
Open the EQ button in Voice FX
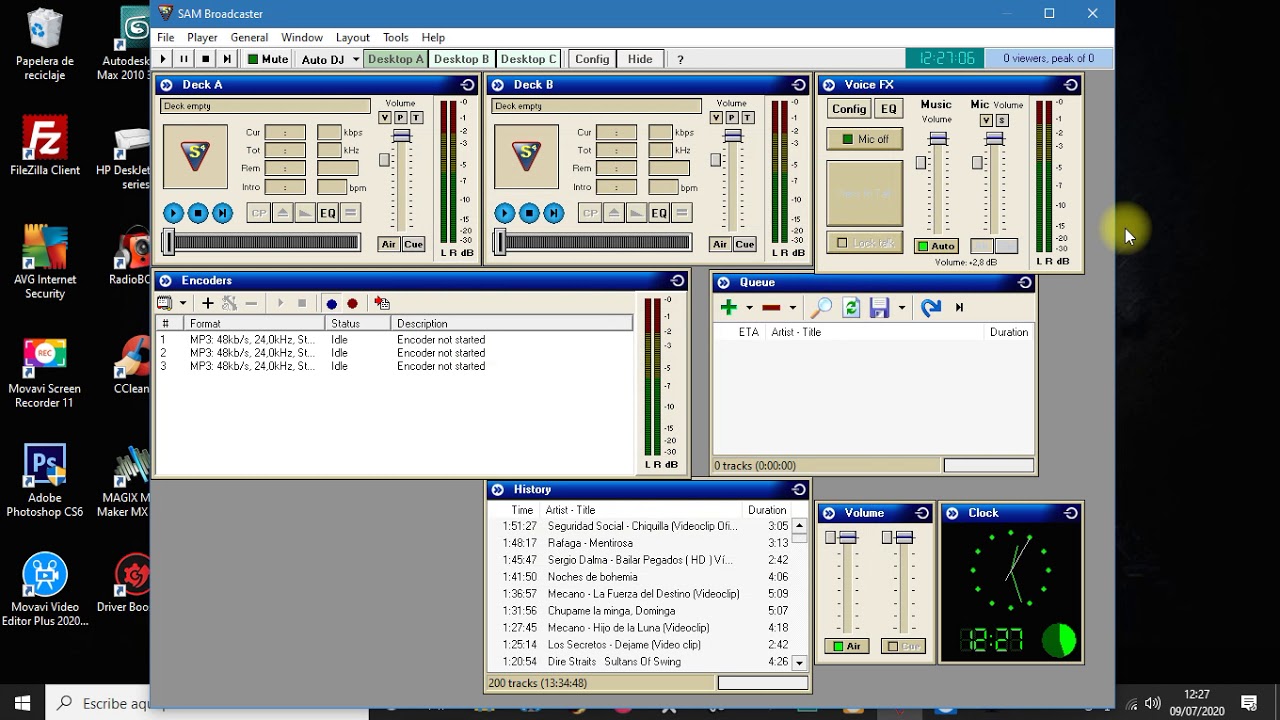tap(889, 109)
